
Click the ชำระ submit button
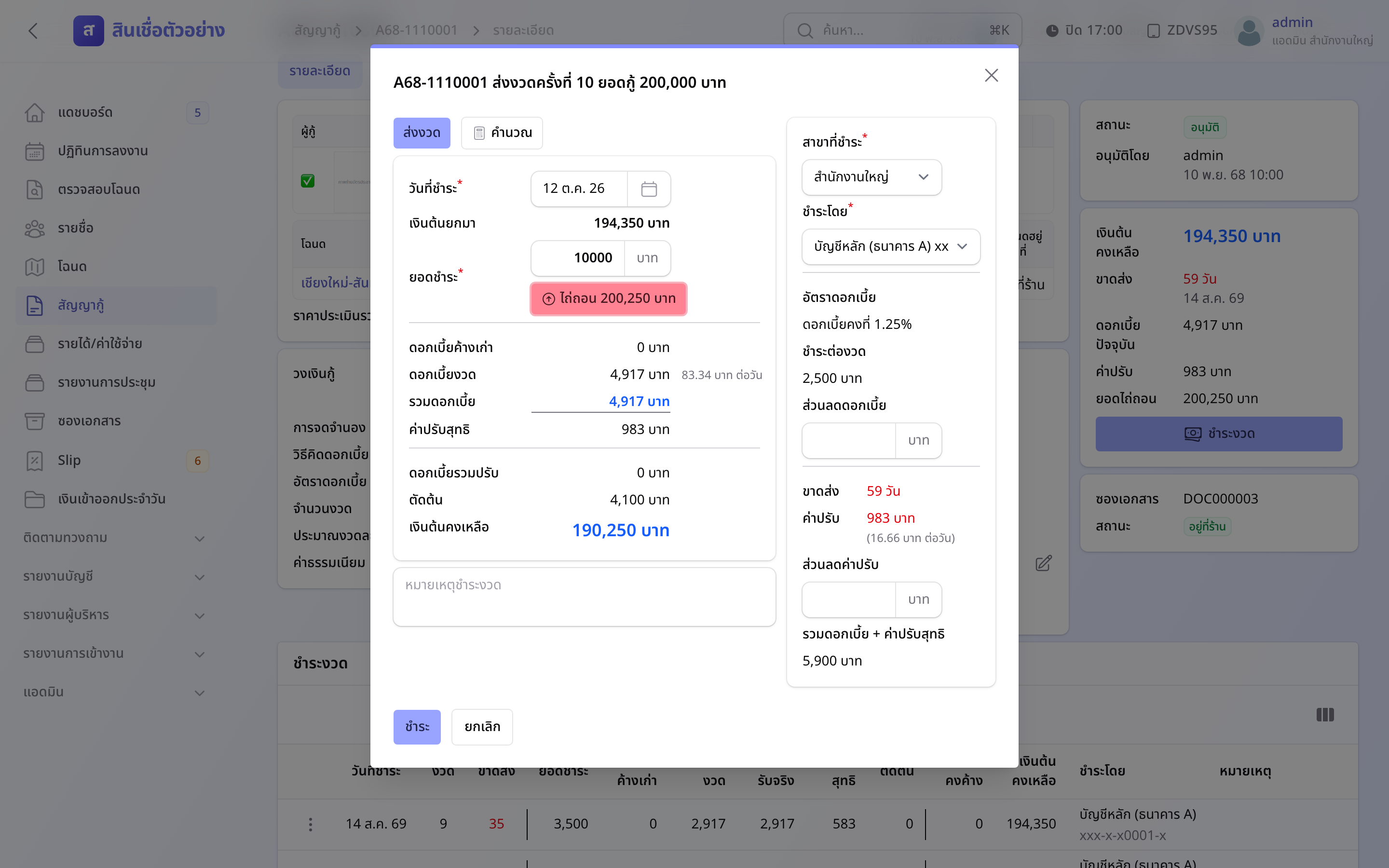(x=417, y=727)
